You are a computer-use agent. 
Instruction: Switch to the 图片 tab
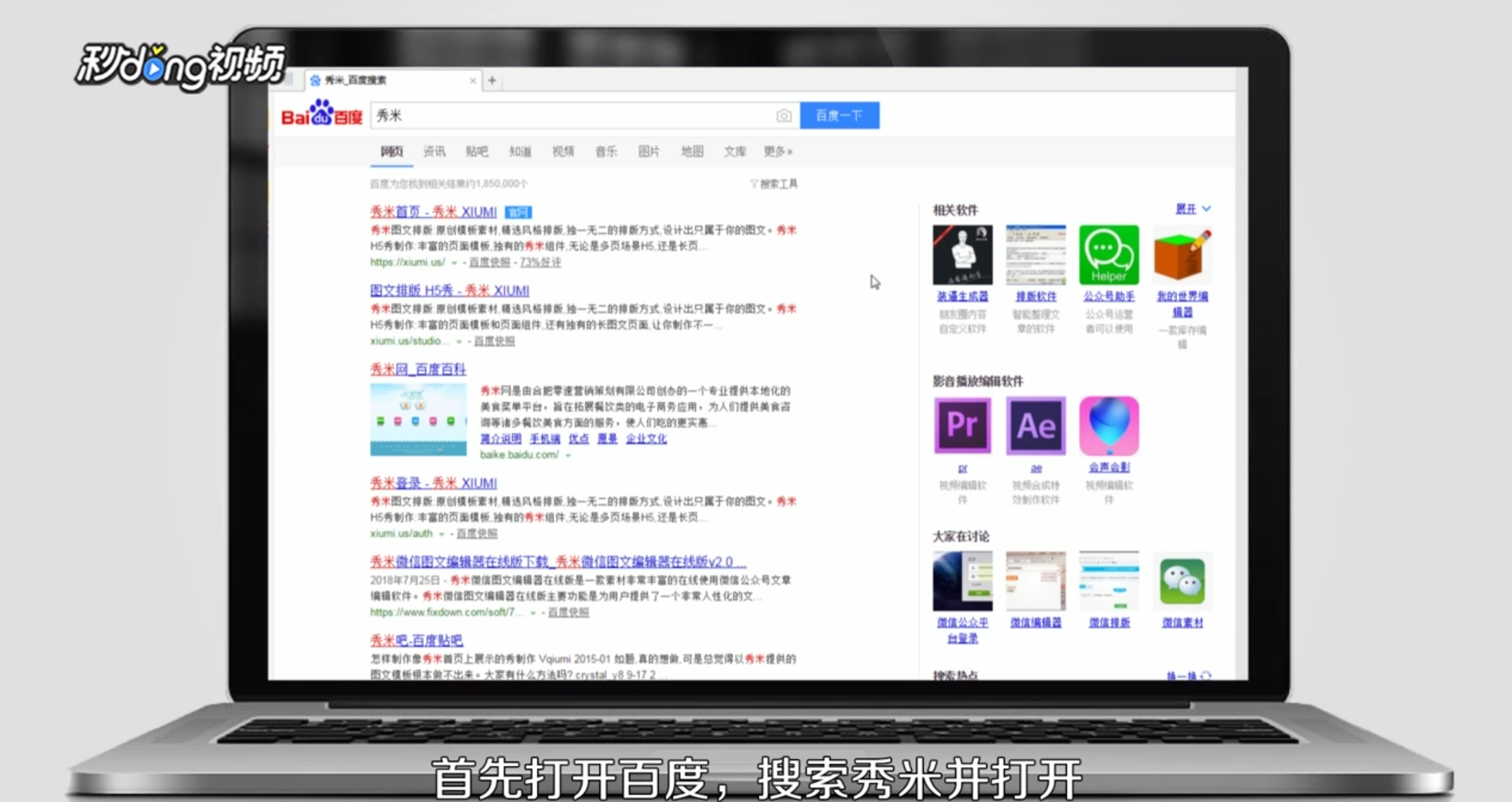(x=649, y=151)
